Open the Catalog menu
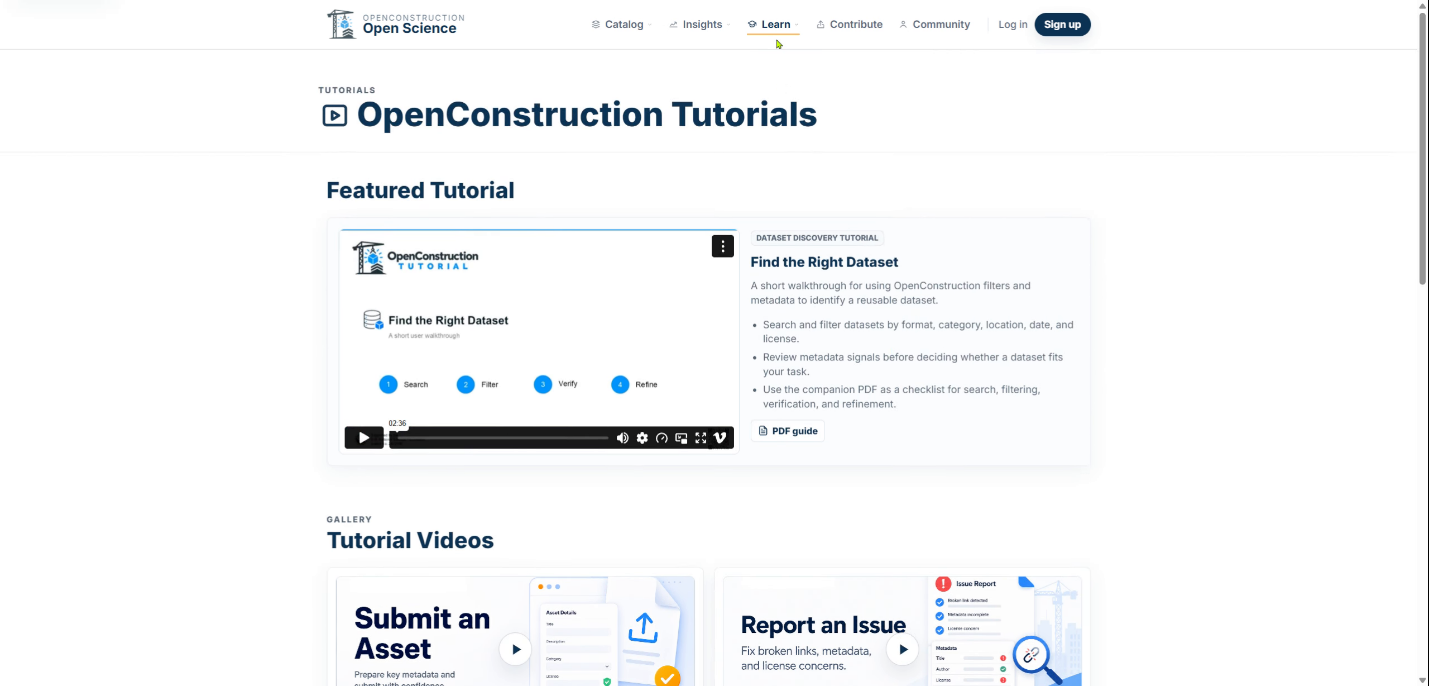This screenshot has width=1429, height=686. [621, 24]
